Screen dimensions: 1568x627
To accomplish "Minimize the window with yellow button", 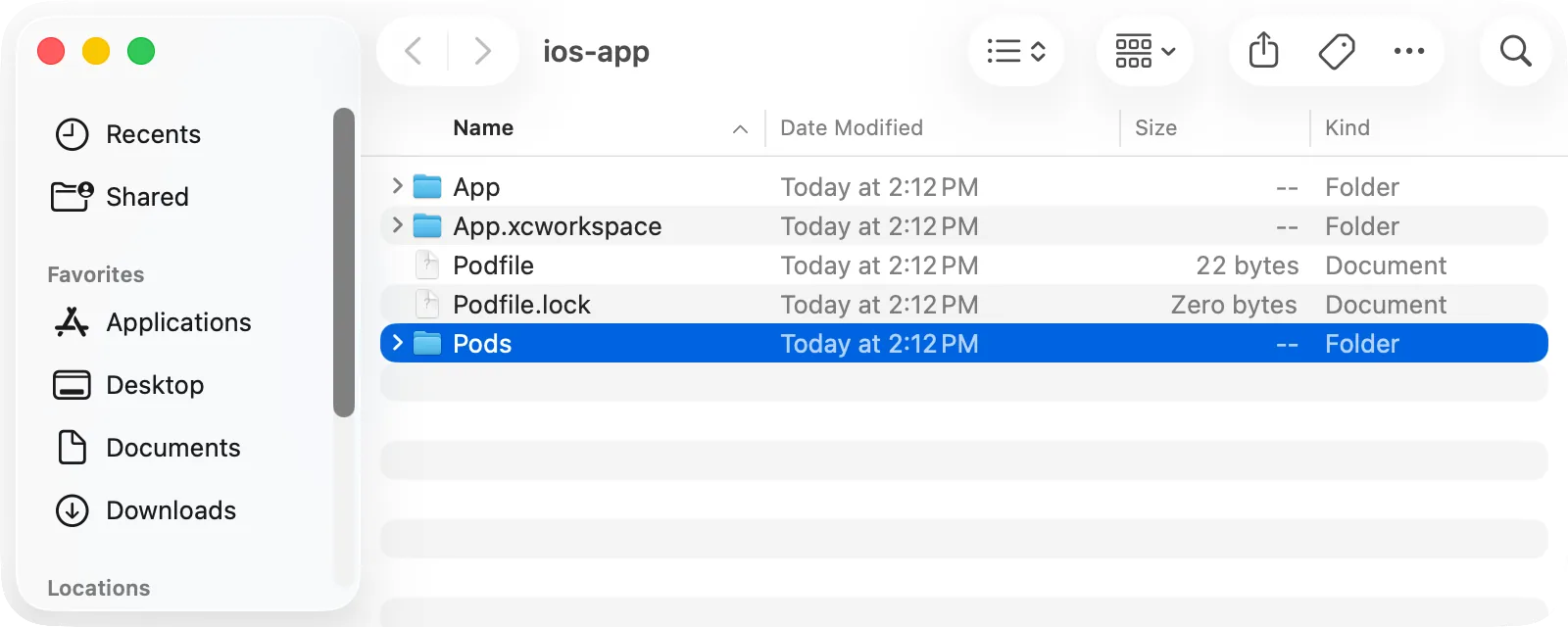I will click(96, 51).
